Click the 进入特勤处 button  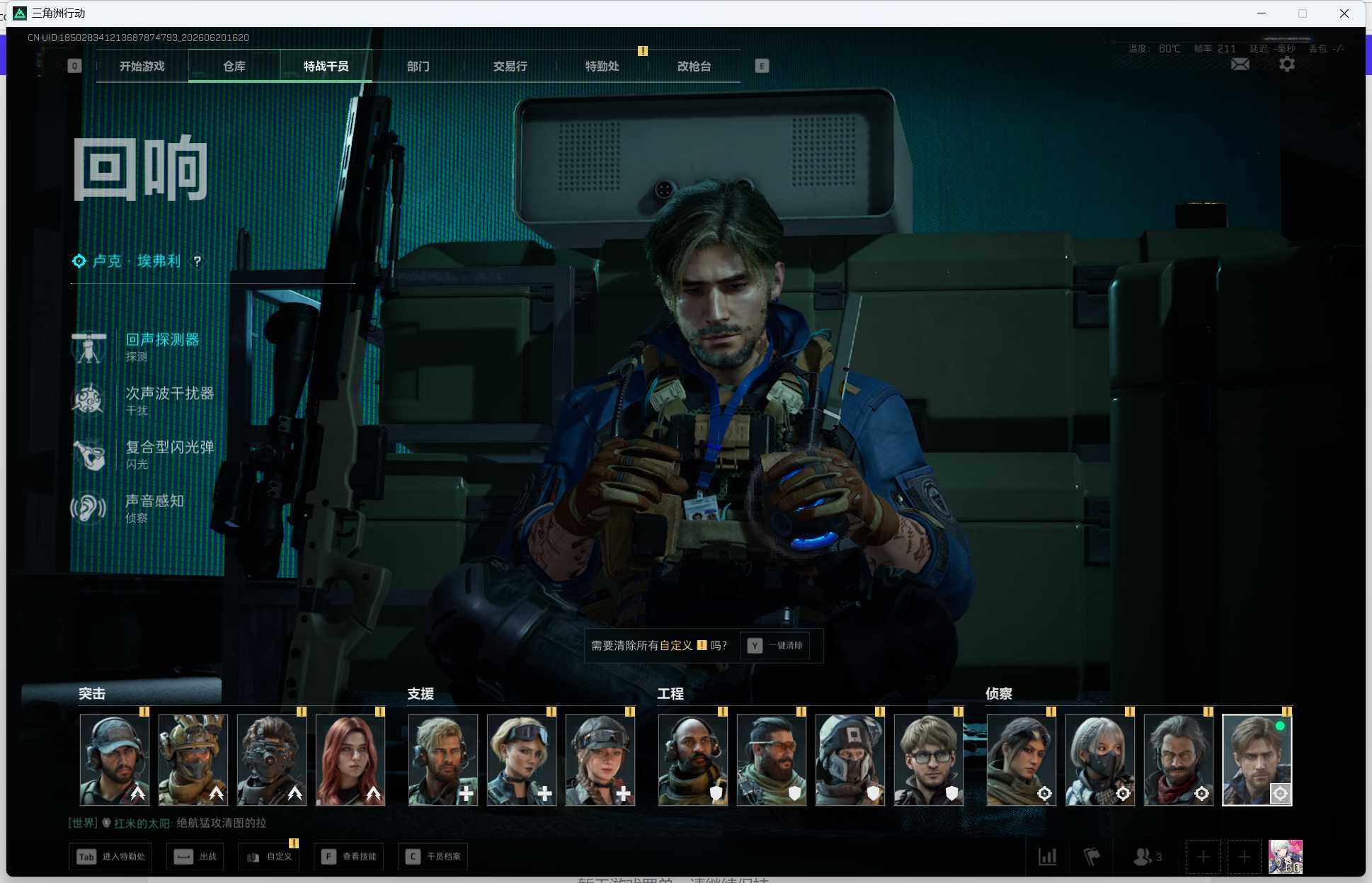click(112, 857)
